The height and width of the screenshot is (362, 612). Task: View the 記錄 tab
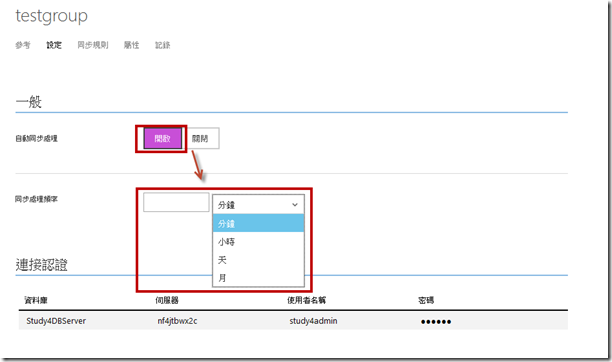[162, 45]
